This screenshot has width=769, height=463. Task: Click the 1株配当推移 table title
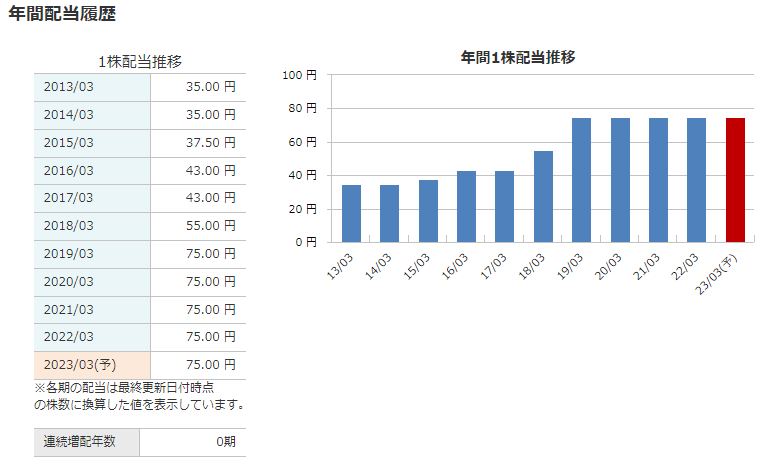click(x=140, y=62)
